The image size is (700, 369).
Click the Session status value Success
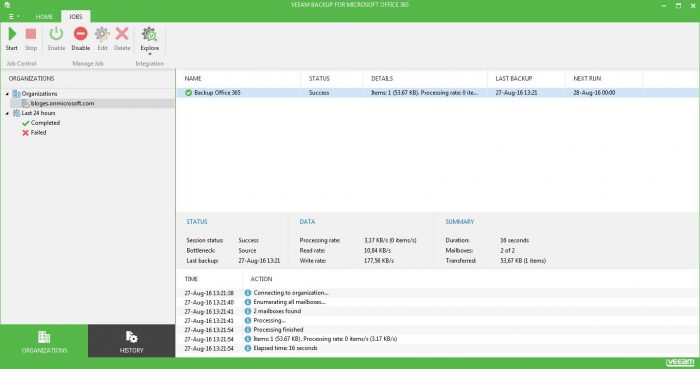click(249, 240)
